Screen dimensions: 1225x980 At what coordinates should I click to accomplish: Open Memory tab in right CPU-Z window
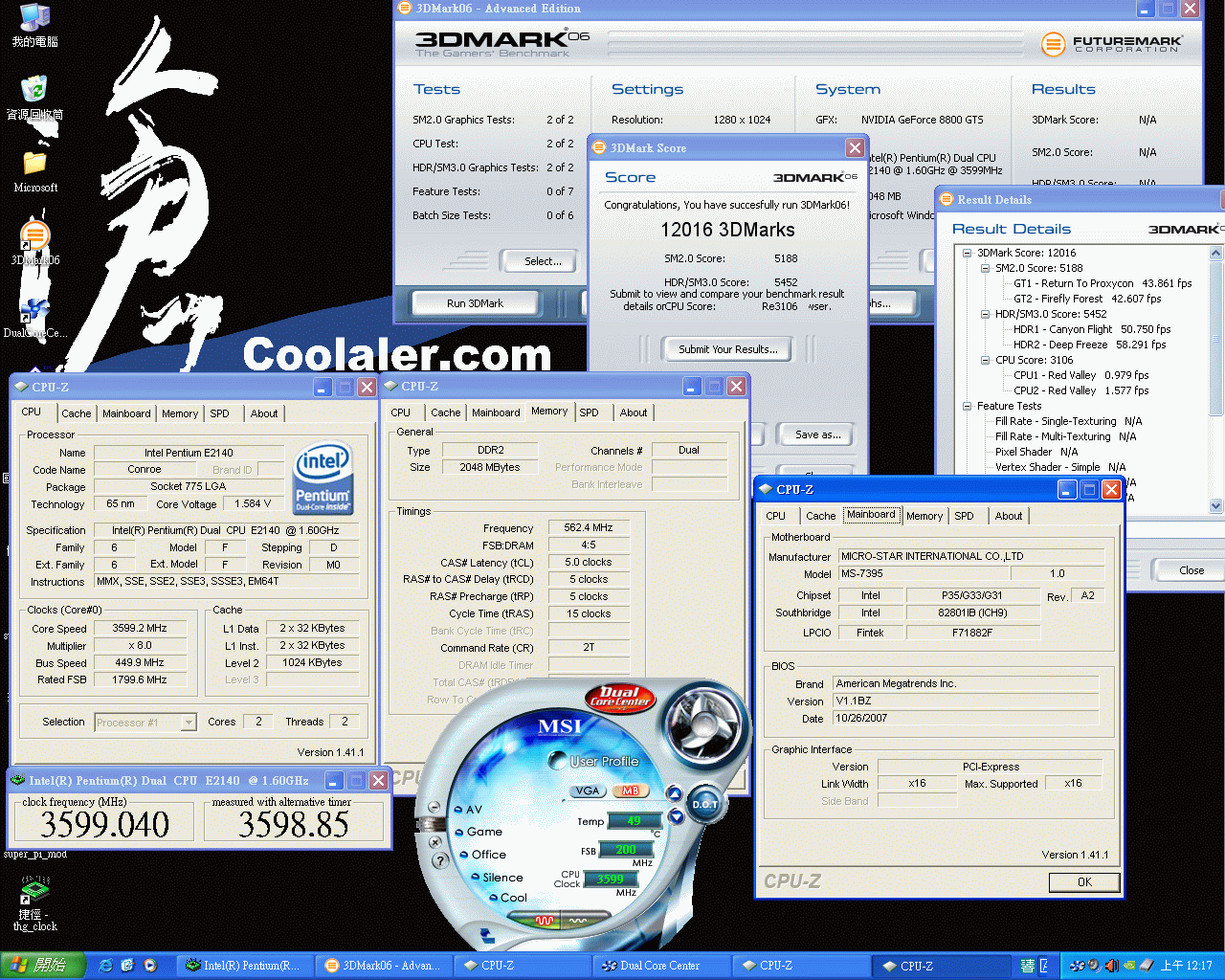924,516
